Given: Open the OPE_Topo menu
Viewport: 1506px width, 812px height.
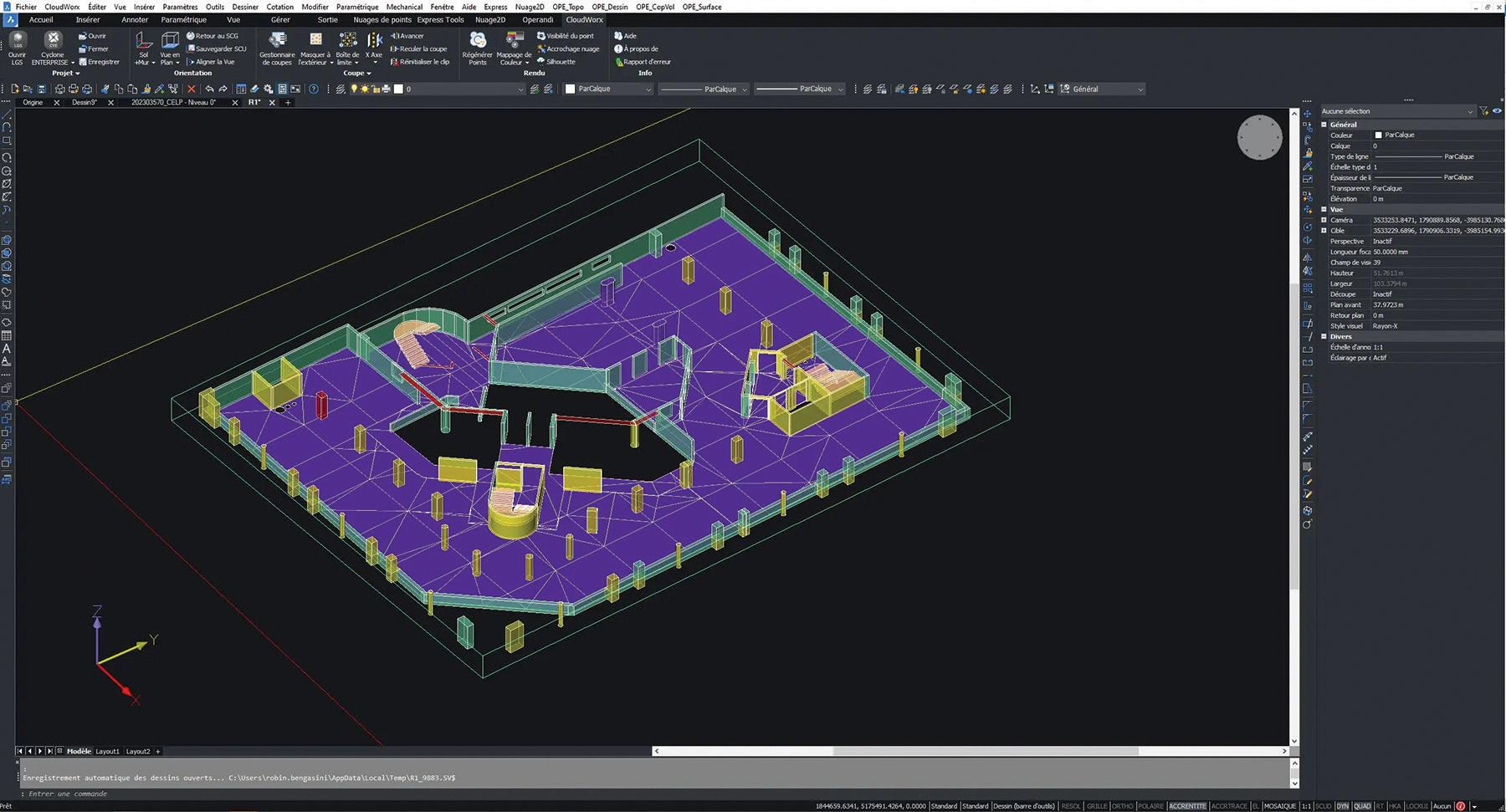Looking at the screenshot, I should [x=568, y=7].
